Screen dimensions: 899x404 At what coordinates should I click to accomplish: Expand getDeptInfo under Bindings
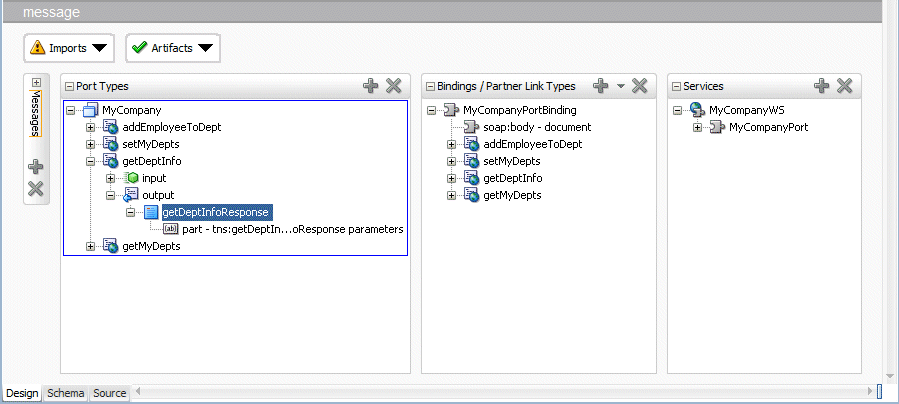451,178
